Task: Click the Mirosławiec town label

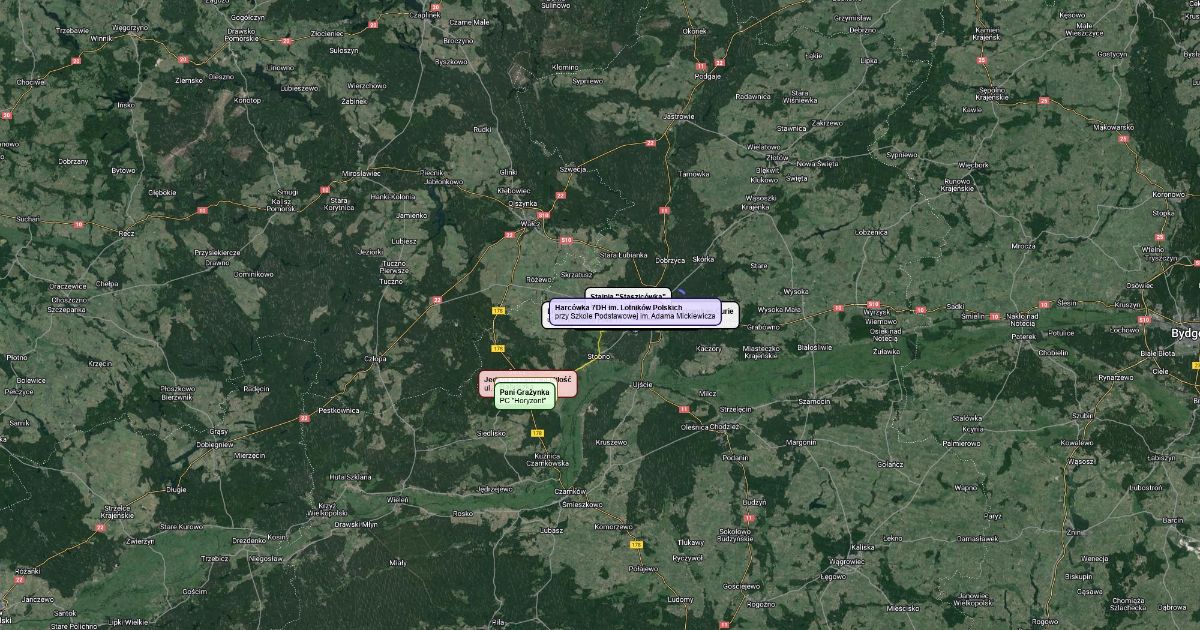Action: [x=361, y=172]
